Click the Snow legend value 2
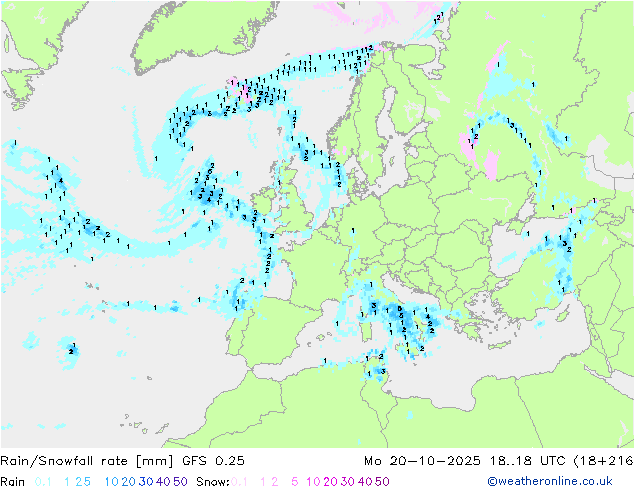Viewport: 634px width, 490px height. point(275,482)
